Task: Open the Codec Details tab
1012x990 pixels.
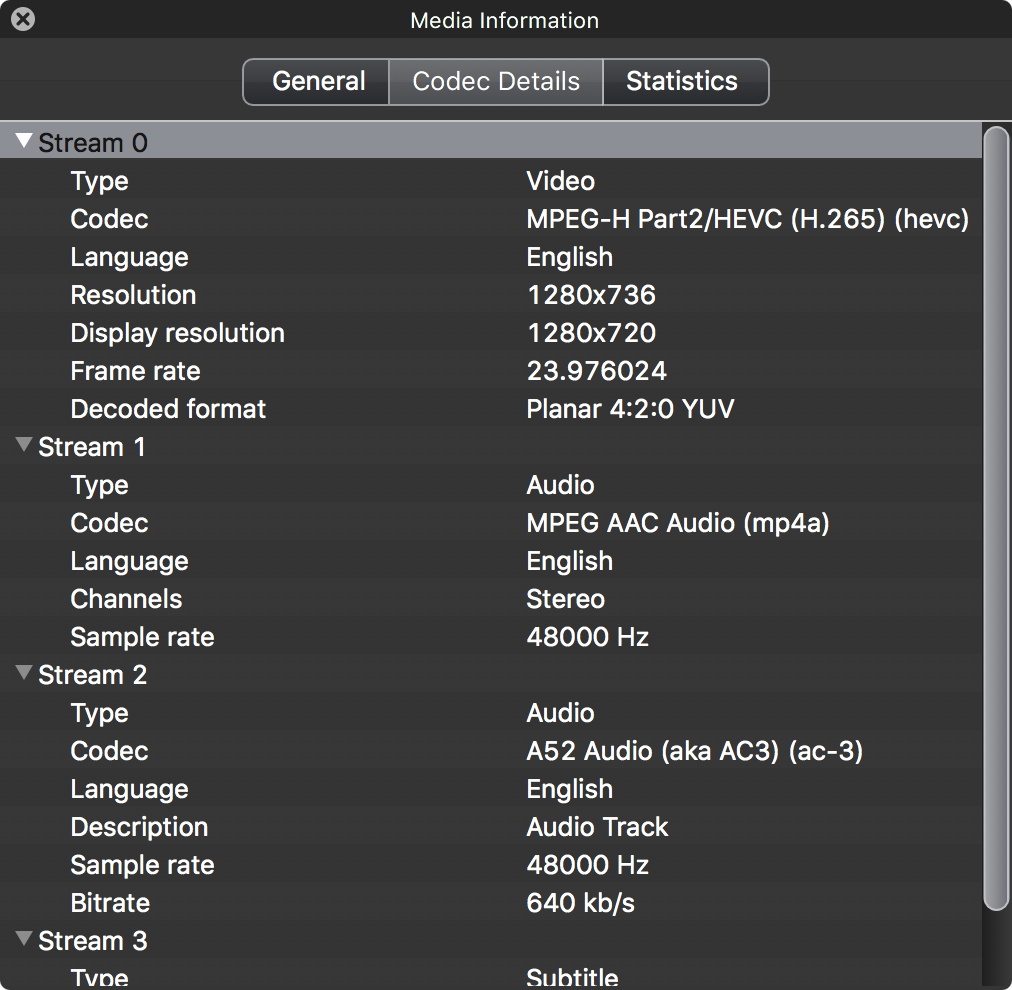Action: (x=496, y=81)
